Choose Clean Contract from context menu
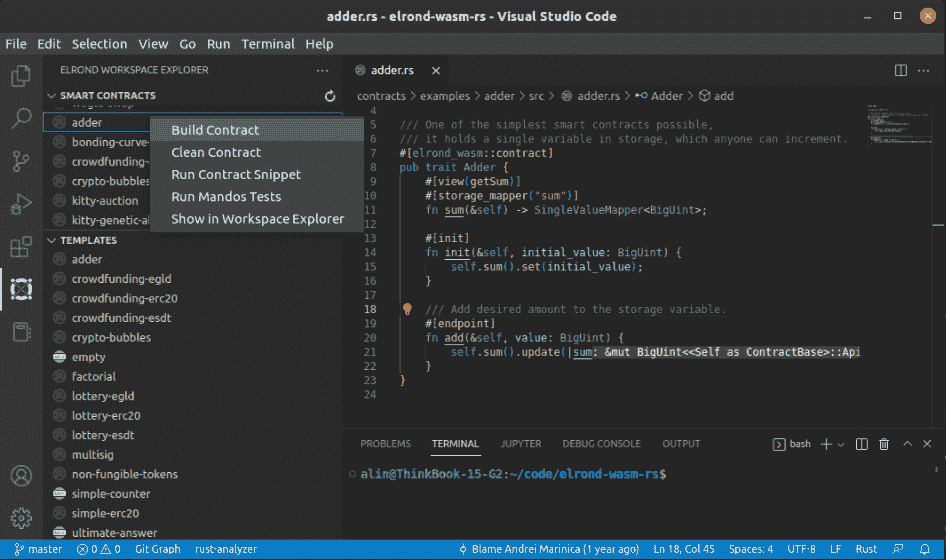Image resolution: width=946 pixels, height=560 pixels. click(257, 153)
